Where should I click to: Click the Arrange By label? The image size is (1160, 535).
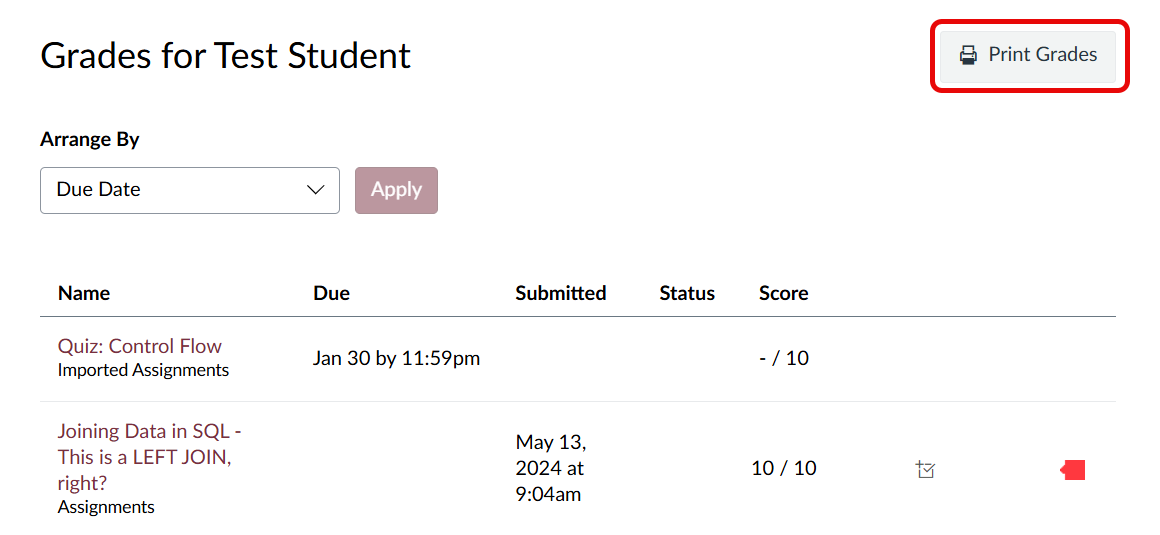[89, 139]
